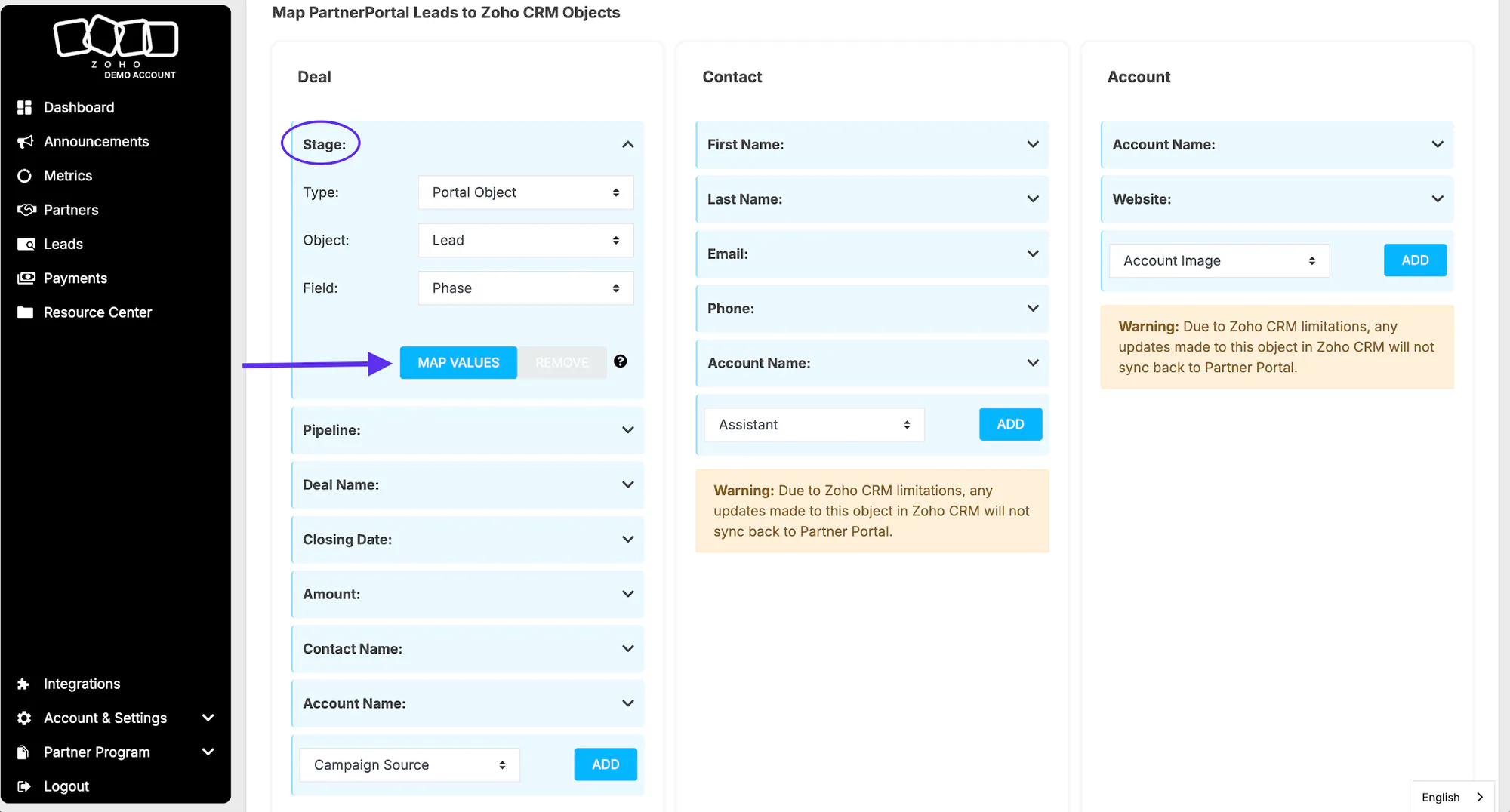Click the REMOVE button

pos(562,362)
